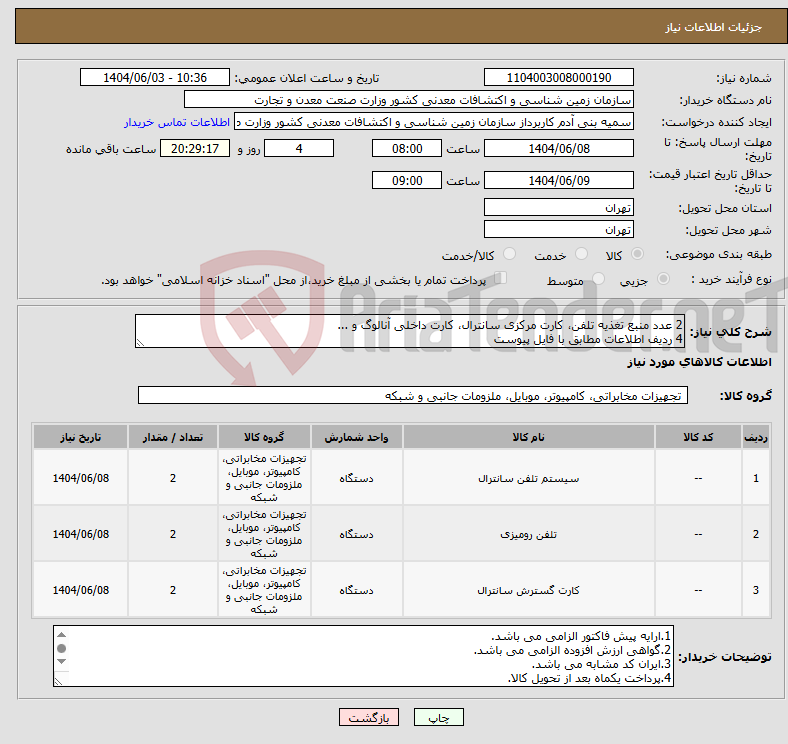Viewport: 788px width, 744px height.
Task: Click the resize grip of buyer notes box
Action: [58, 682]
